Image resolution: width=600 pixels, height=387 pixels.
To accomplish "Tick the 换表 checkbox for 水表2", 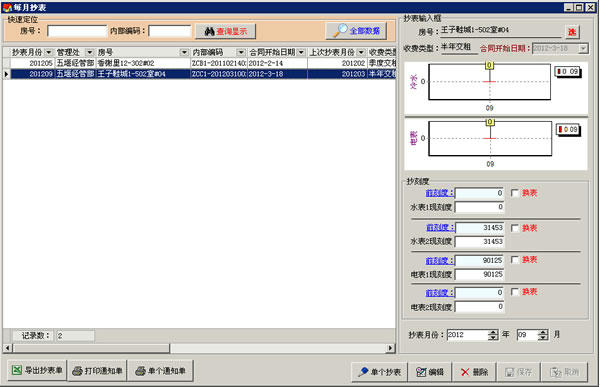I will pos(515,228).
